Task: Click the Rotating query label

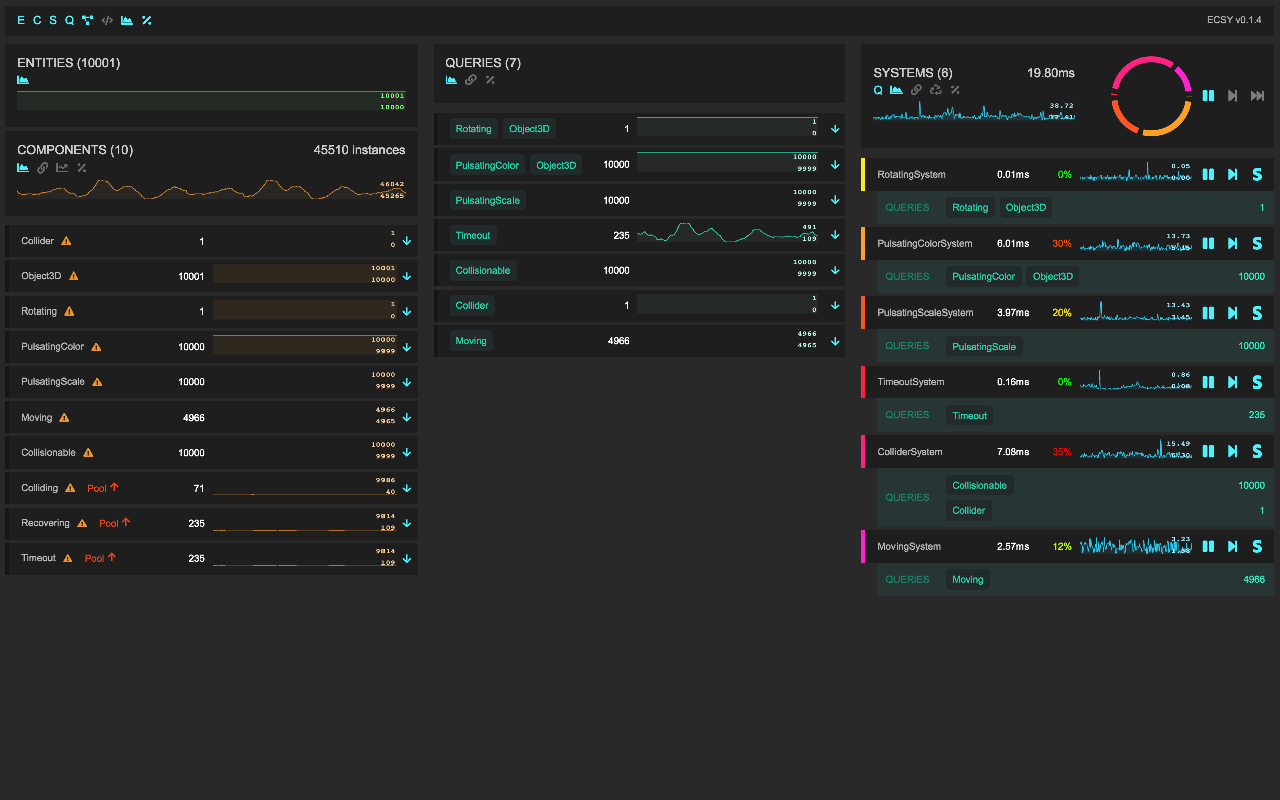Action: [473, 128]
